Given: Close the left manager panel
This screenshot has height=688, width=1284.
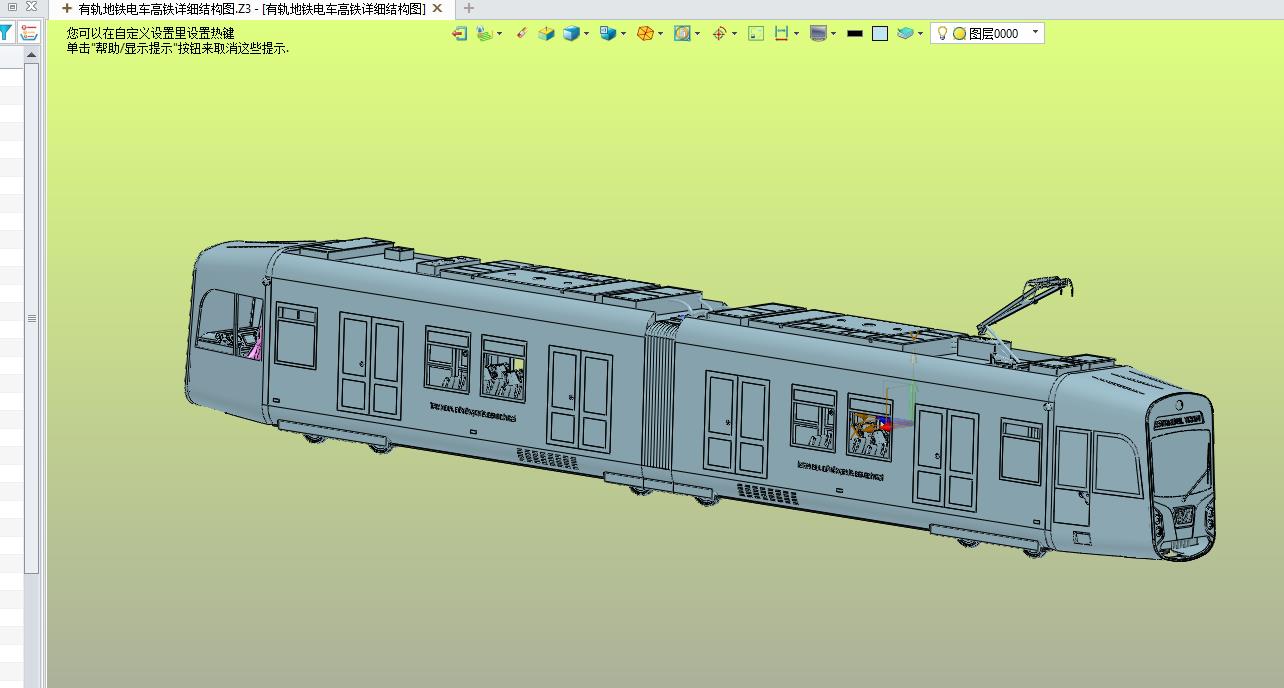Looking at the screenshot, I should [31, 7].
